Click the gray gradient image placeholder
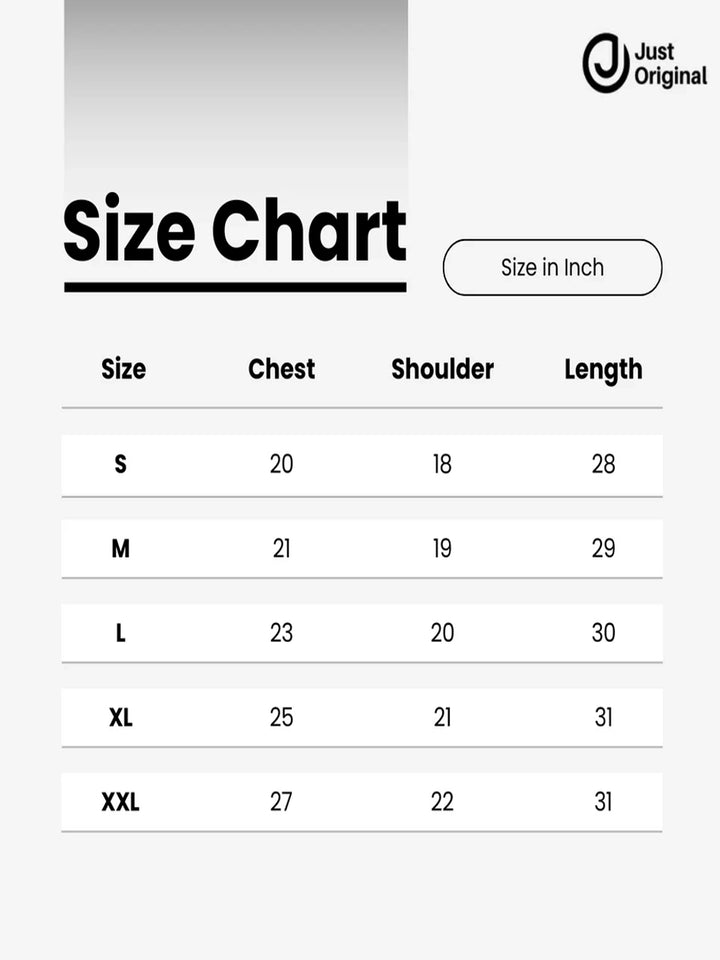The height and width of the screenshot is (960, 720). pyautogui.click(x=236, y=98)
